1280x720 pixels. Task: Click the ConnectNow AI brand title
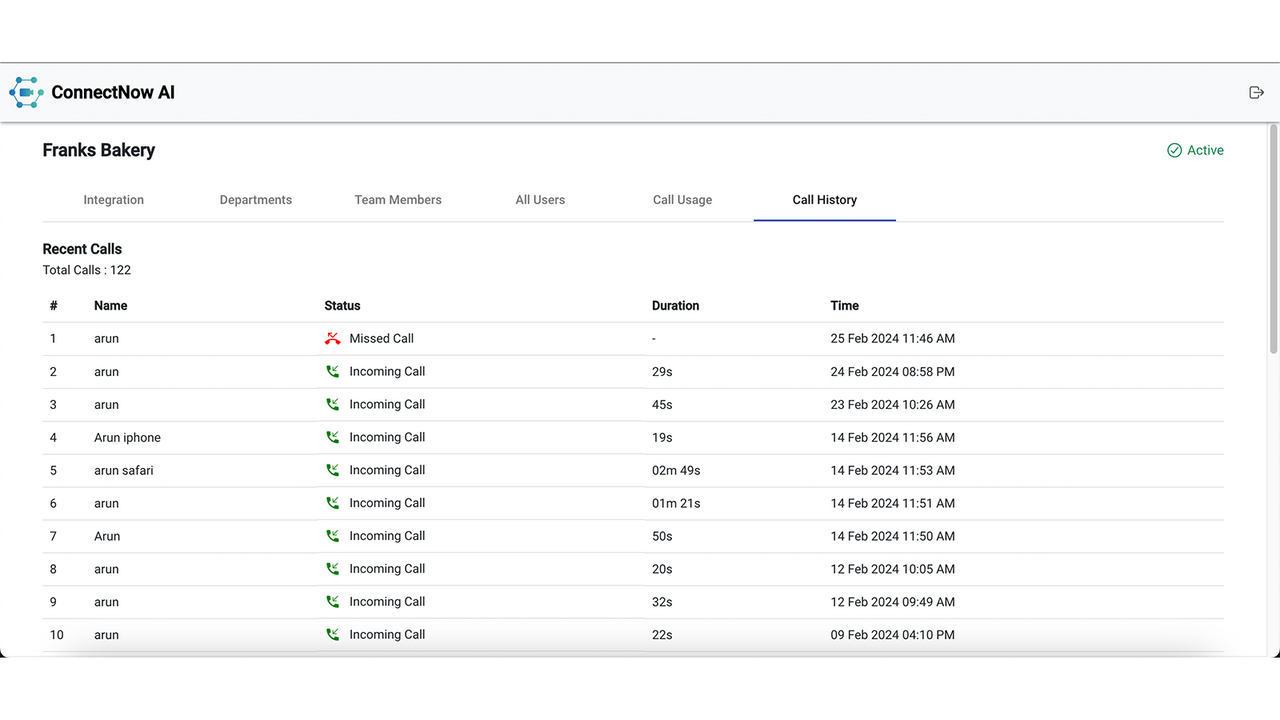pyautogui.click(x=113, y=92)
